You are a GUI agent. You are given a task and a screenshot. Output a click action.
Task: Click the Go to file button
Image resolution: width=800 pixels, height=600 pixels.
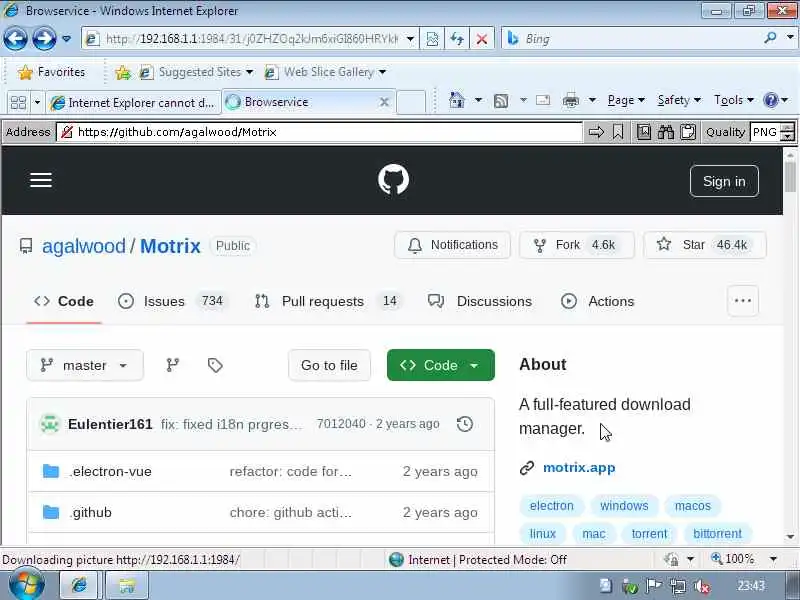(x=329, y=365)
